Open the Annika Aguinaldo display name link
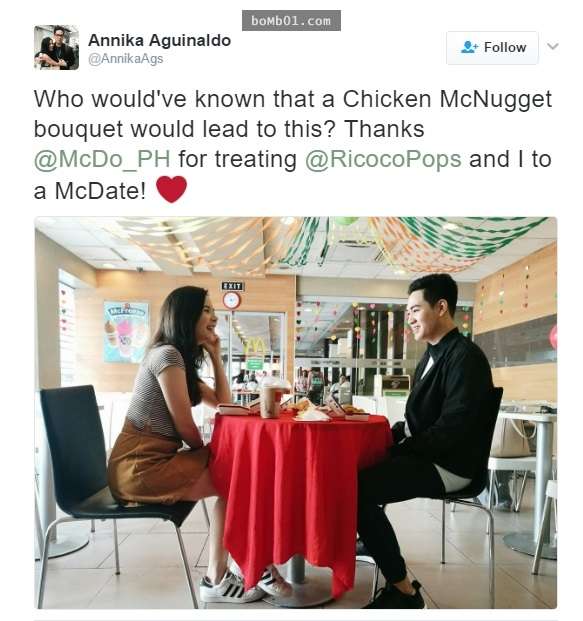The width and height of the screenshot is (583, 621). click(159, 40)
